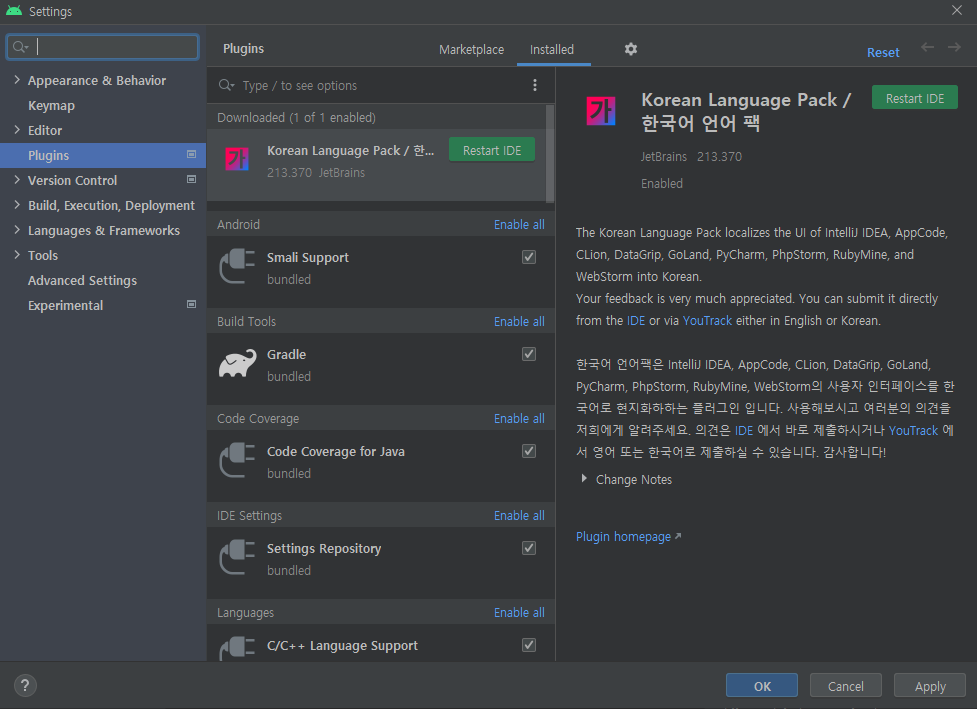Expand Build, Execution, Deployment node
The image size is (977, 709).
[x=17, y=204]
